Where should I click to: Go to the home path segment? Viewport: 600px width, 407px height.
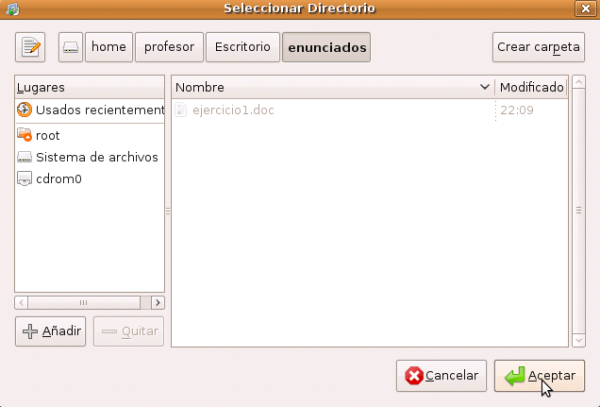(108, 47)
